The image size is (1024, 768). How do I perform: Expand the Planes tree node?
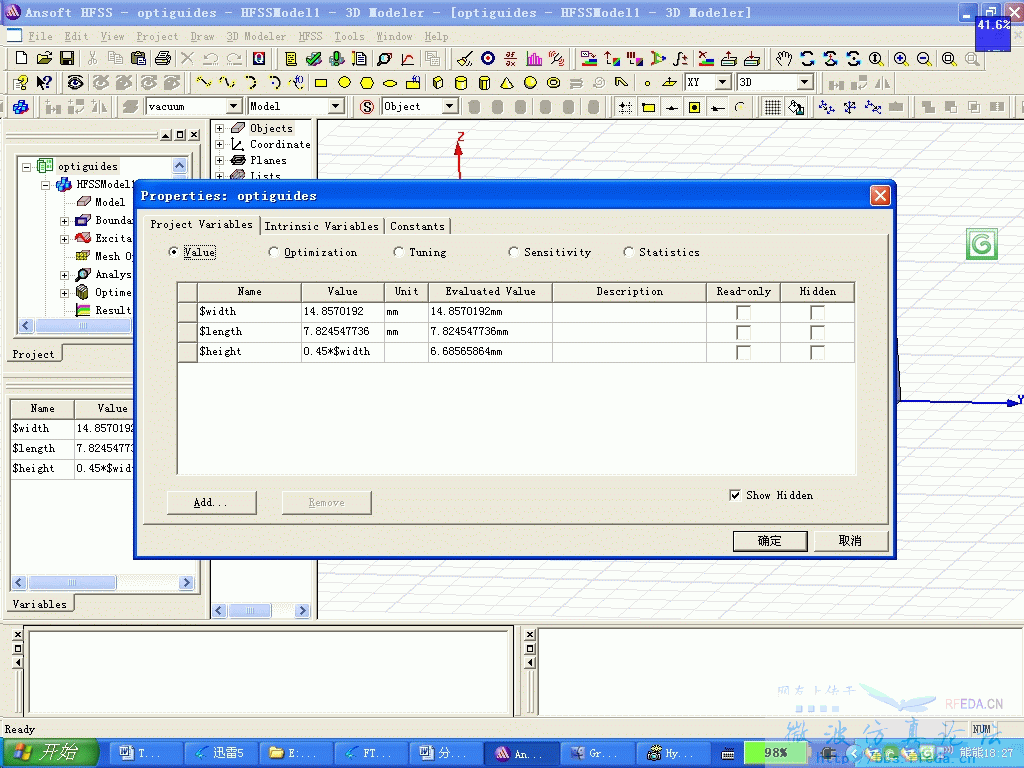tap(220, 161)
